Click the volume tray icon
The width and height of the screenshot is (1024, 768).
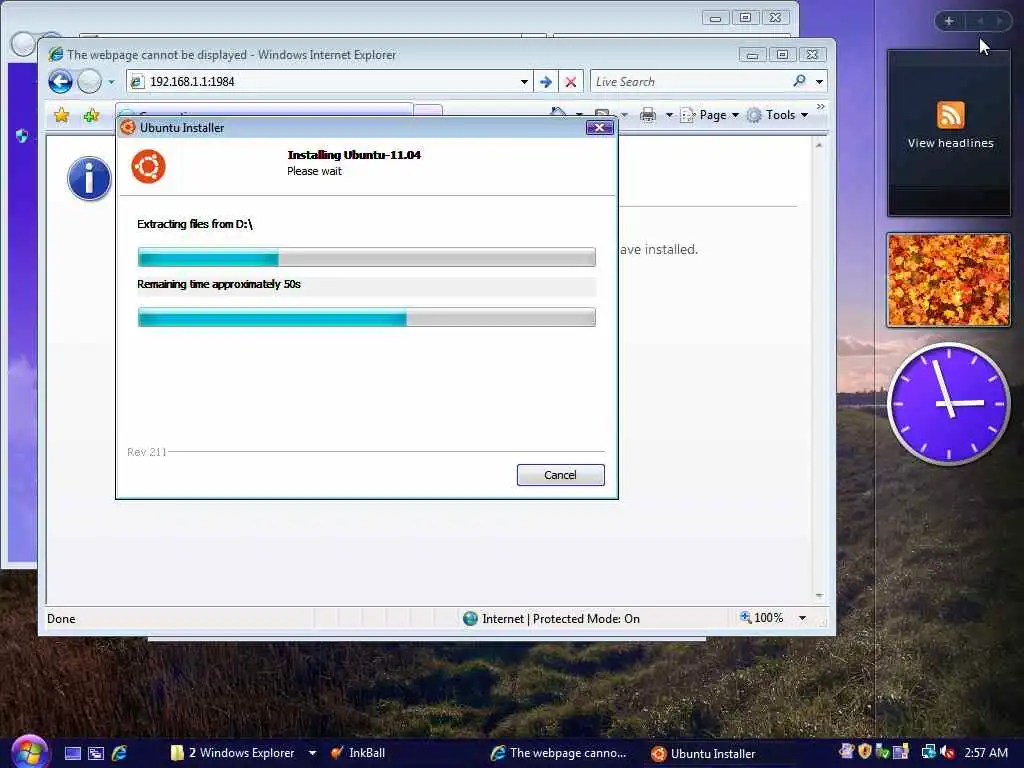coord(947,753)
